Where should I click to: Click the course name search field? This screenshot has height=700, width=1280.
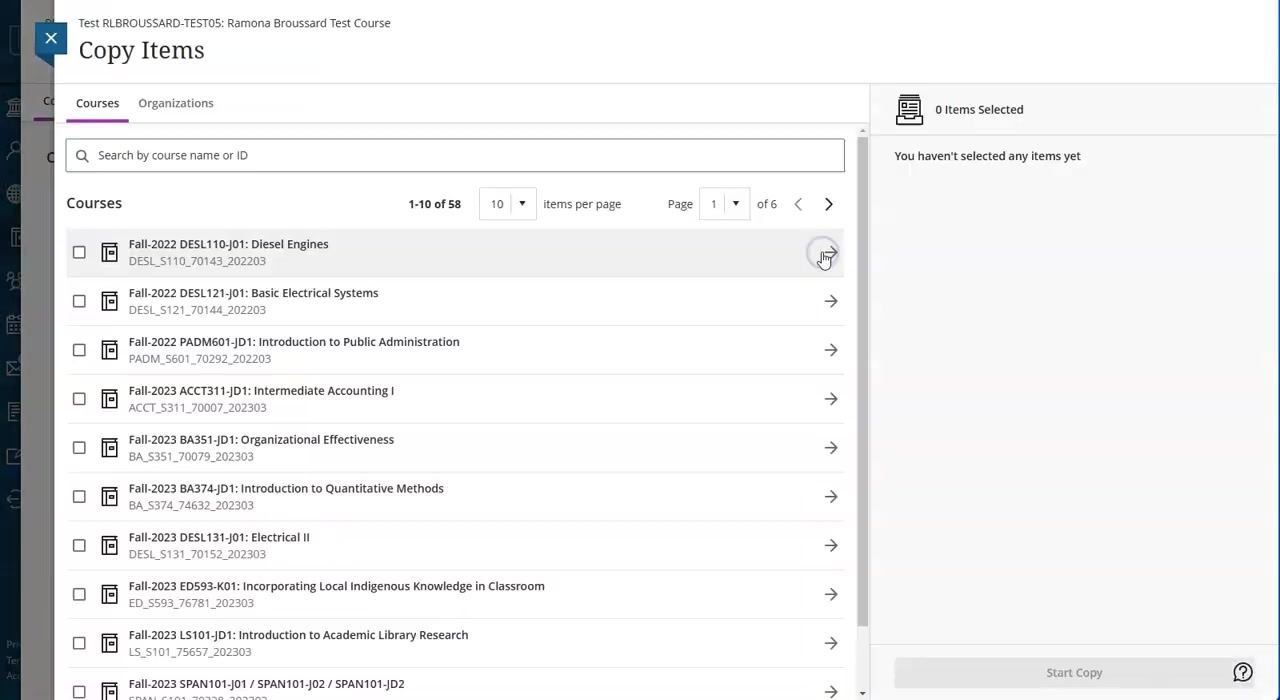(x=455, y=155)
